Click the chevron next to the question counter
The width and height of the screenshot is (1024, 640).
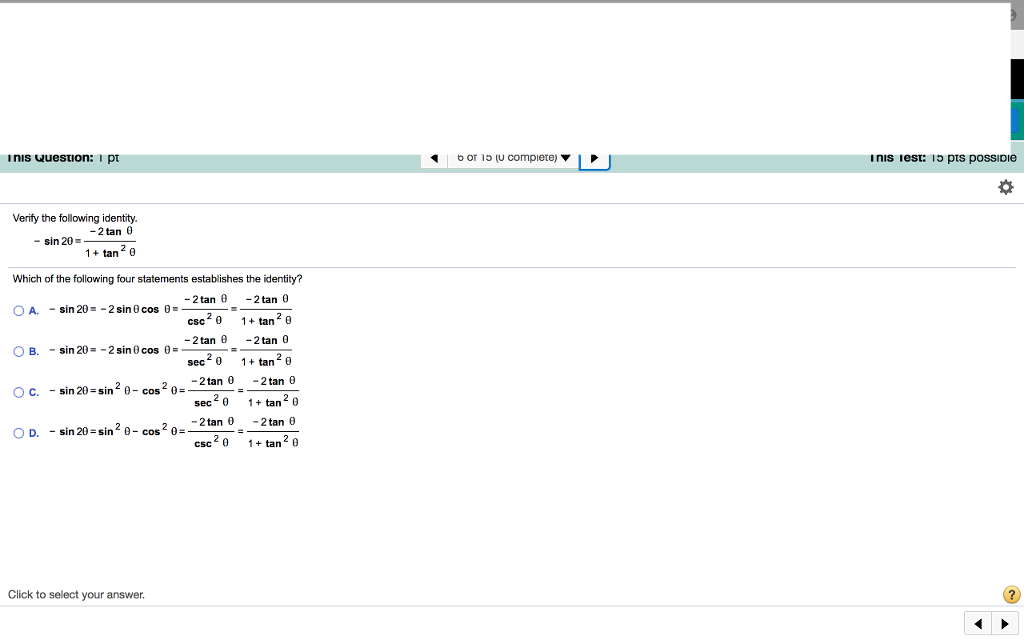(566, 158)
